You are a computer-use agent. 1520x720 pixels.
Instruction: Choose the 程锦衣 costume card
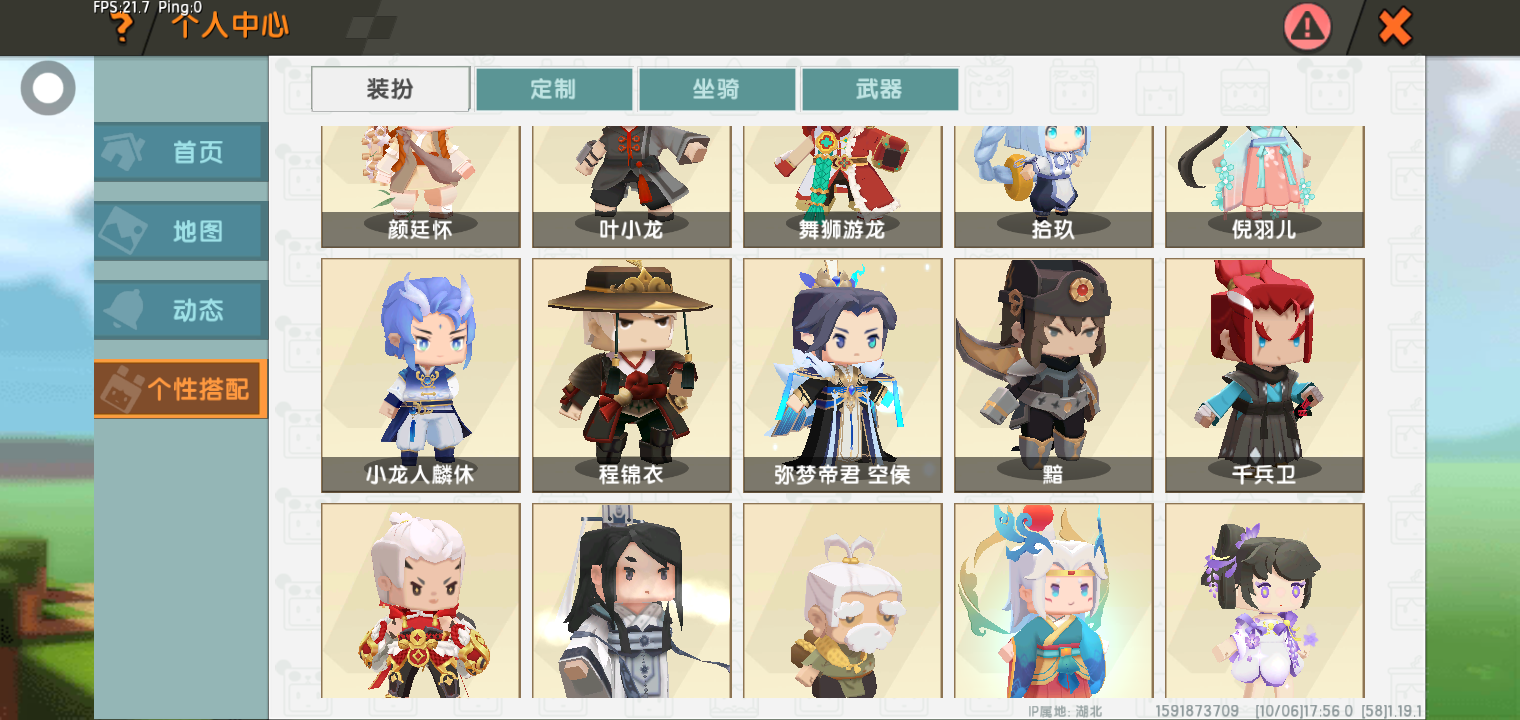(x=632, y=376)
